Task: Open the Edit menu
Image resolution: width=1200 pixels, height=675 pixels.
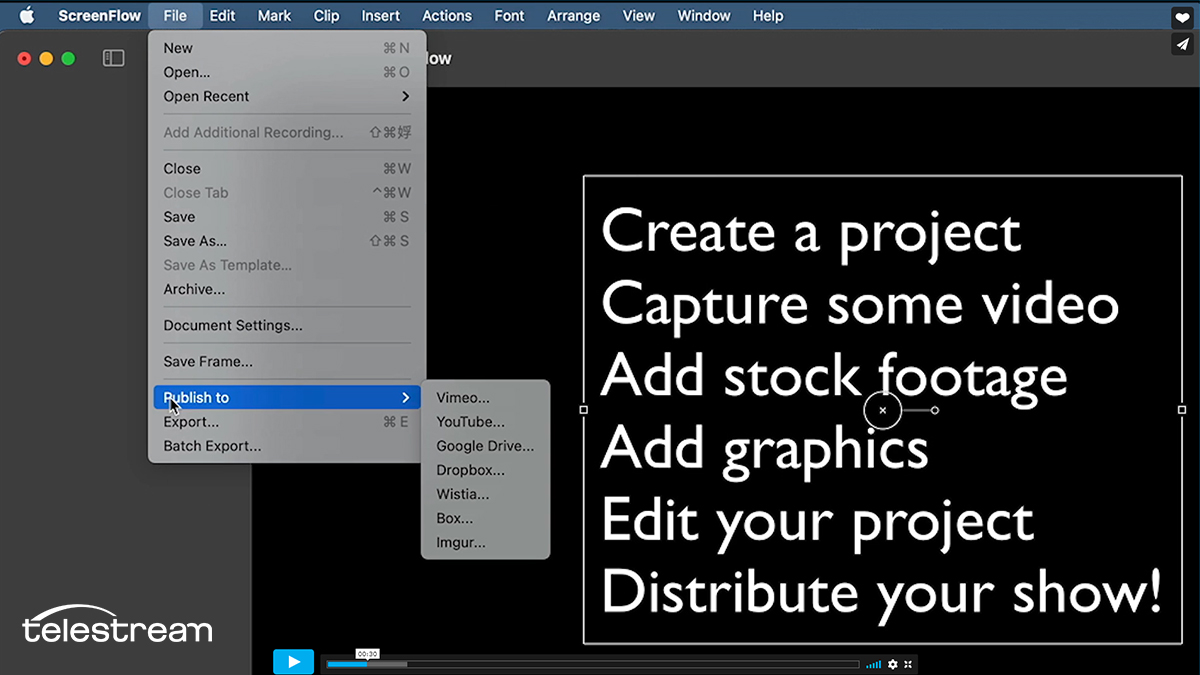Action: pyautogui.click(x=222, y=16)
